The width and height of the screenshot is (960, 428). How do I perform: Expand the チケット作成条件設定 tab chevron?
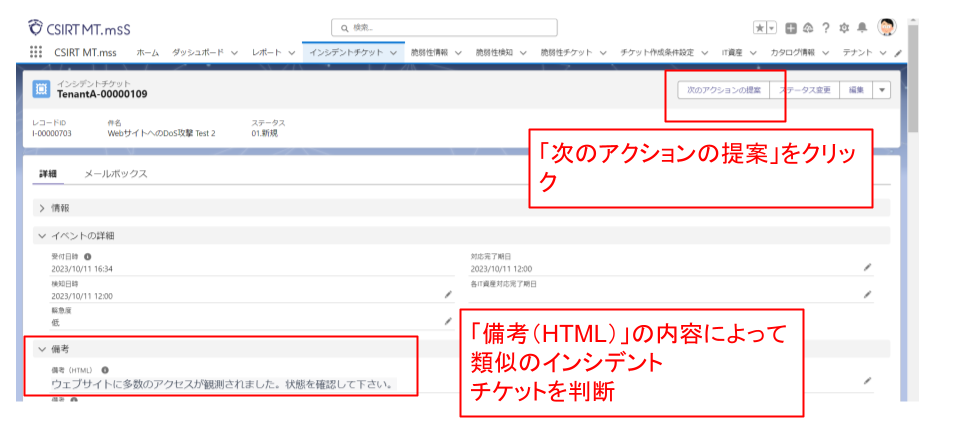[705, 53]
